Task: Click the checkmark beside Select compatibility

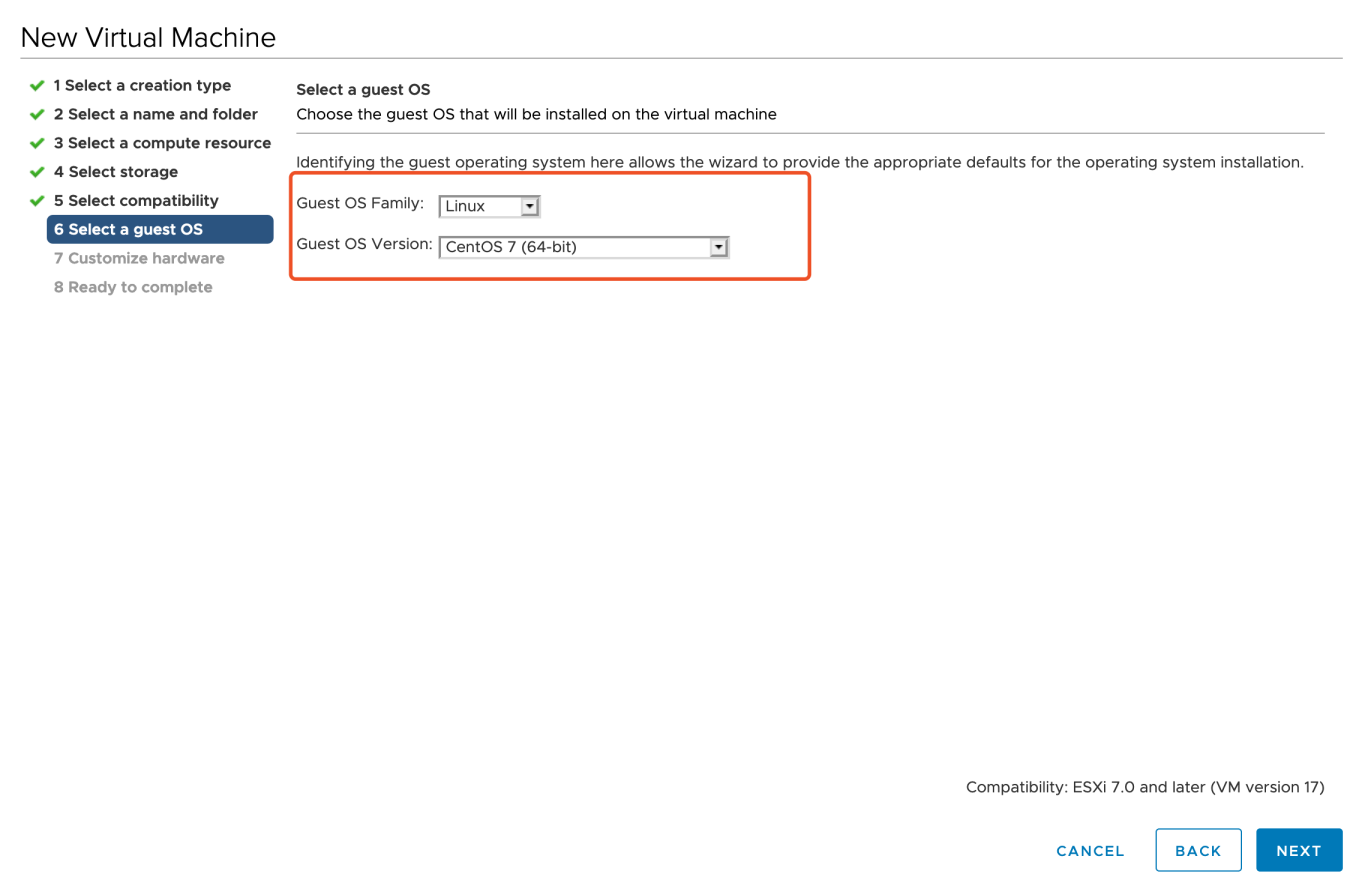Action: pyautogui.click(x=38, y=200)
